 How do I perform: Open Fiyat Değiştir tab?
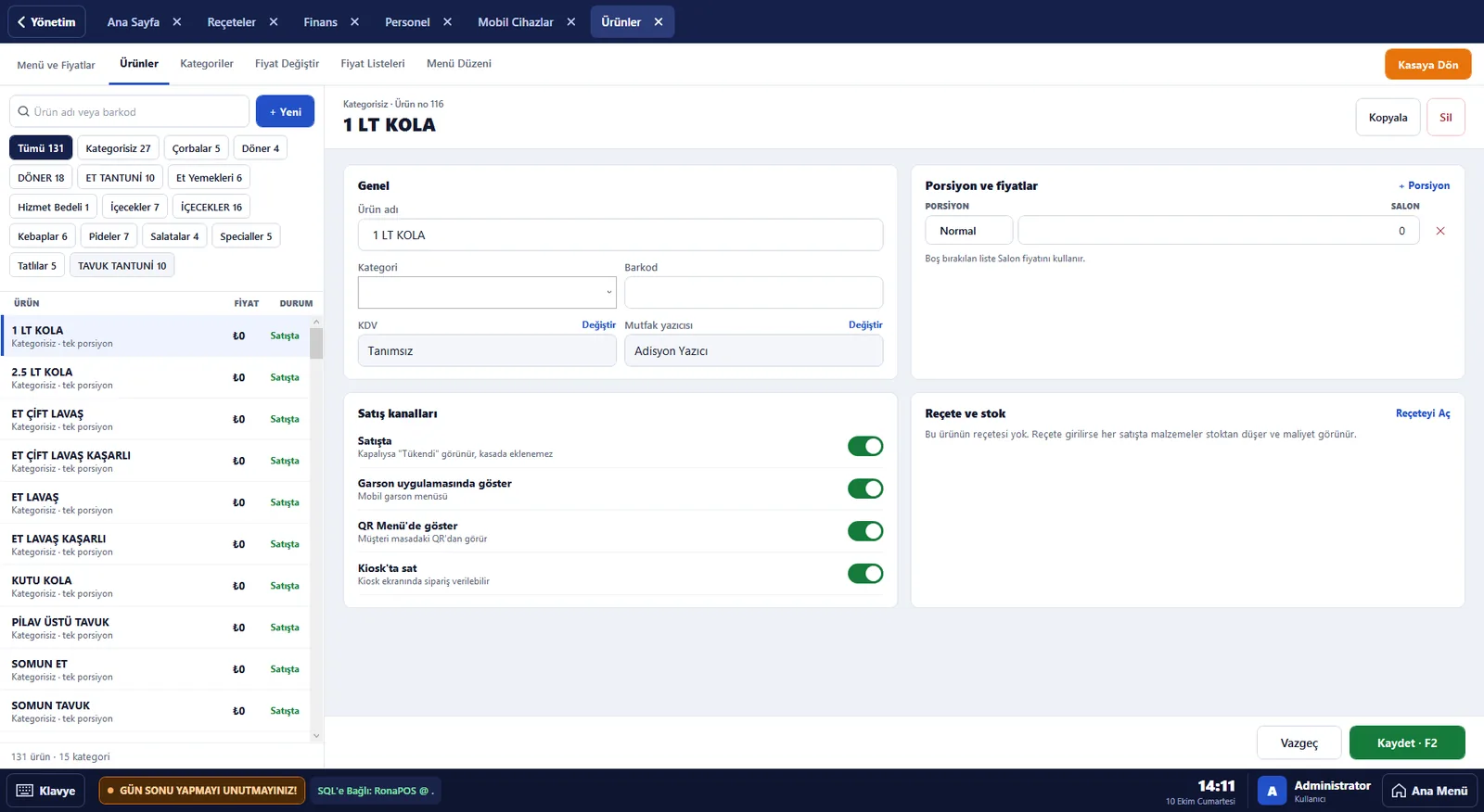[x=287, y=64]
